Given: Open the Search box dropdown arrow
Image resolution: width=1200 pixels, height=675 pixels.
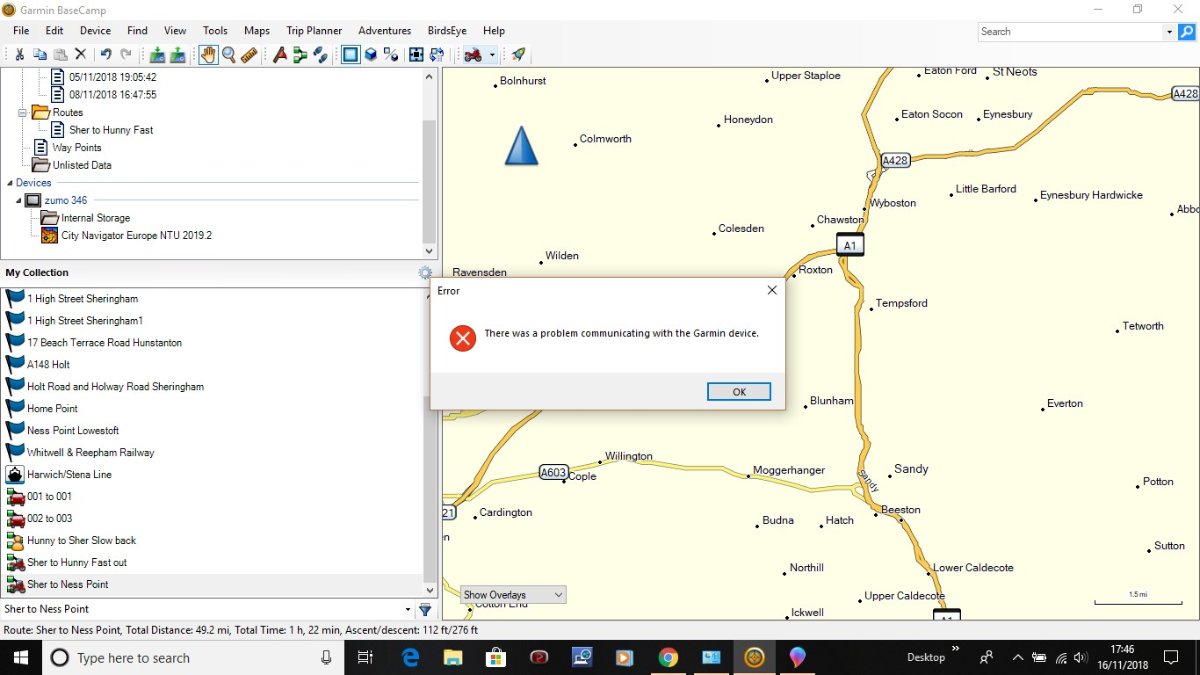Looking at the screenshot, I should [x=1169, y=32].
